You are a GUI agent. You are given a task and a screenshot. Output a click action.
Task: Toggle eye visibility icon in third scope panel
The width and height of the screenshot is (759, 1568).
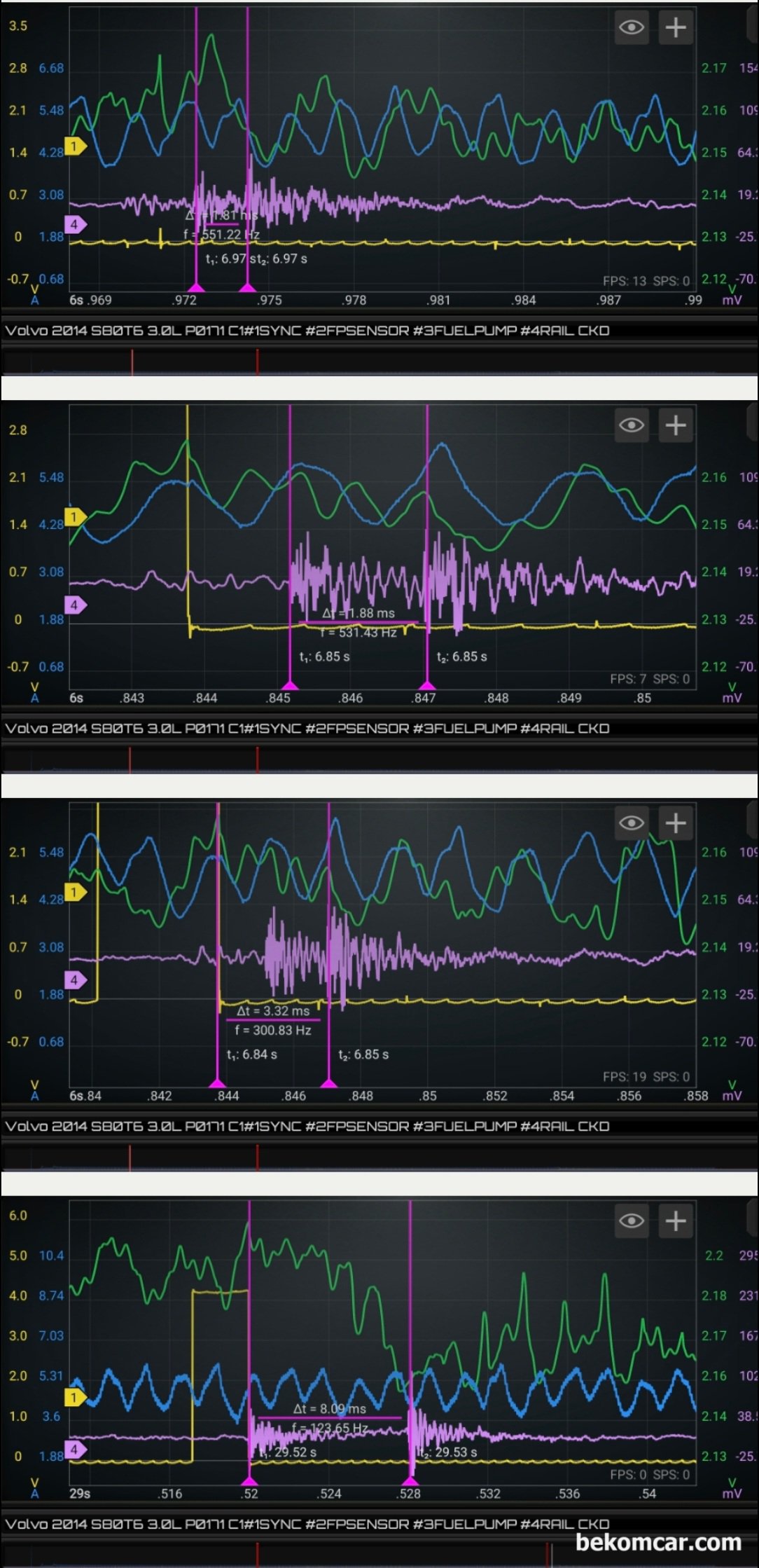tap(632, 823)
